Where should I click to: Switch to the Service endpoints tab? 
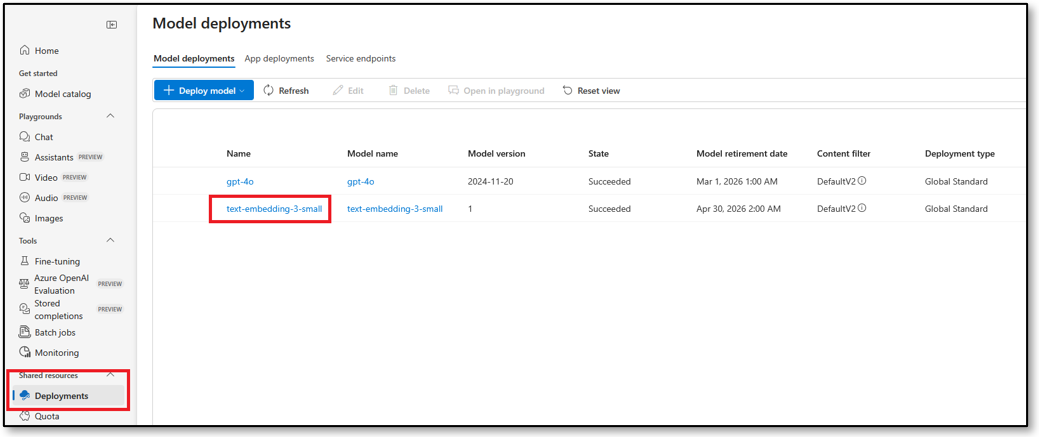[x=360, y=58]
